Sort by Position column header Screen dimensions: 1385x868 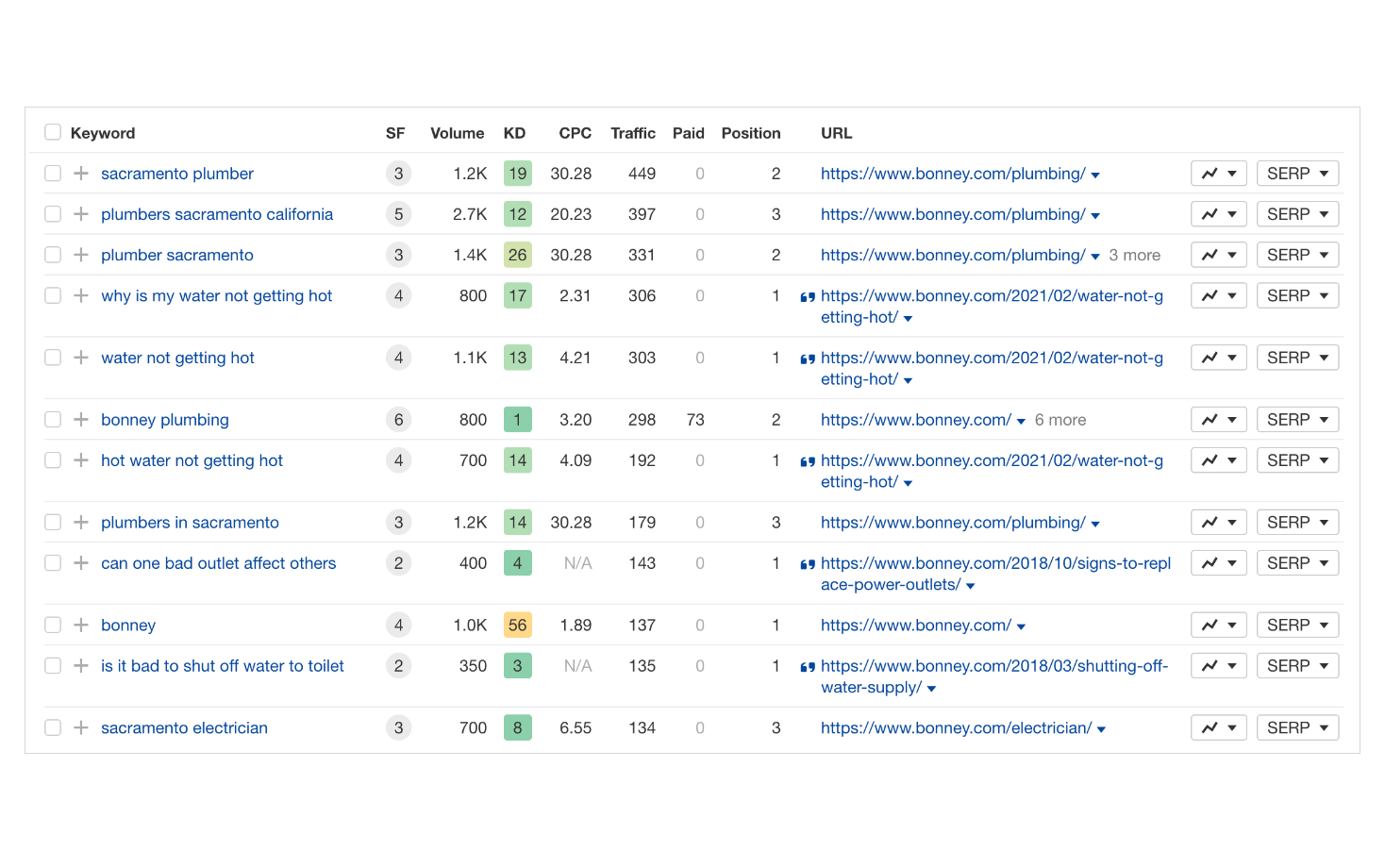(x=751, y=133)
